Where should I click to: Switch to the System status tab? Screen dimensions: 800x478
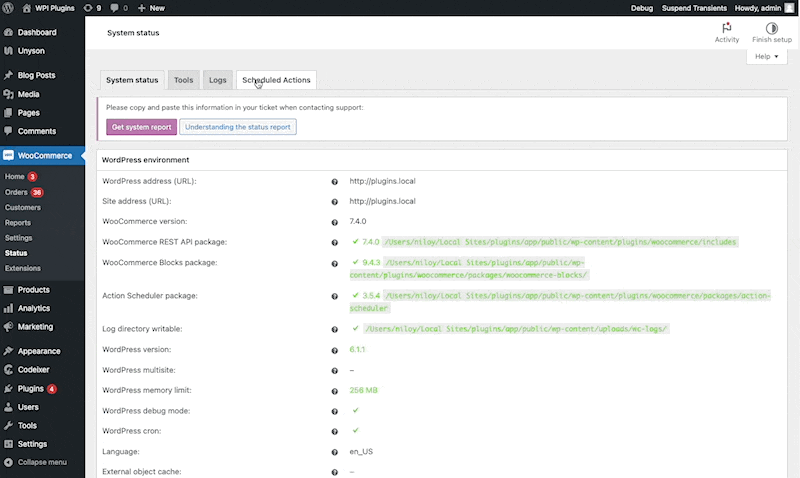coord(132,80)
